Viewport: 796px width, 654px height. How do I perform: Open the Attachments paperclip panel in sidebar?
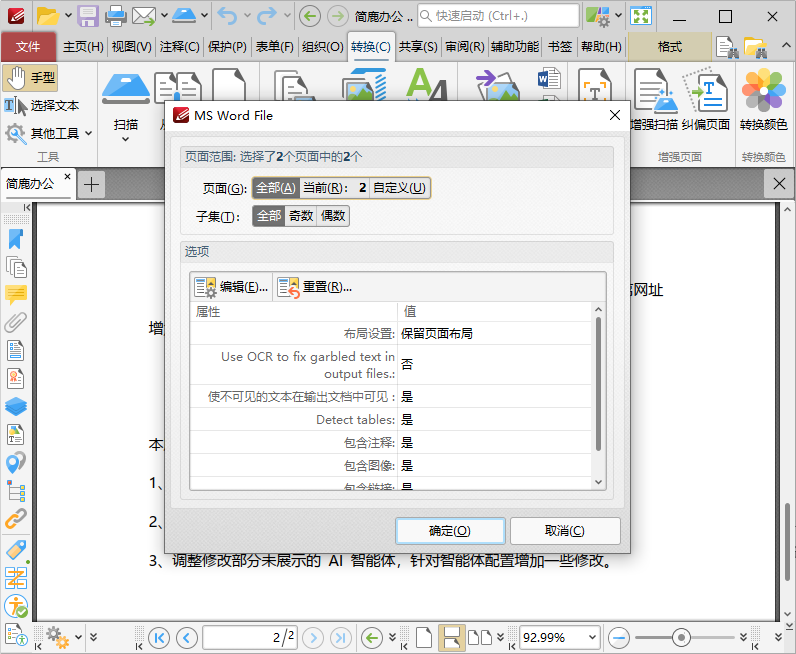tap(16, 322)
